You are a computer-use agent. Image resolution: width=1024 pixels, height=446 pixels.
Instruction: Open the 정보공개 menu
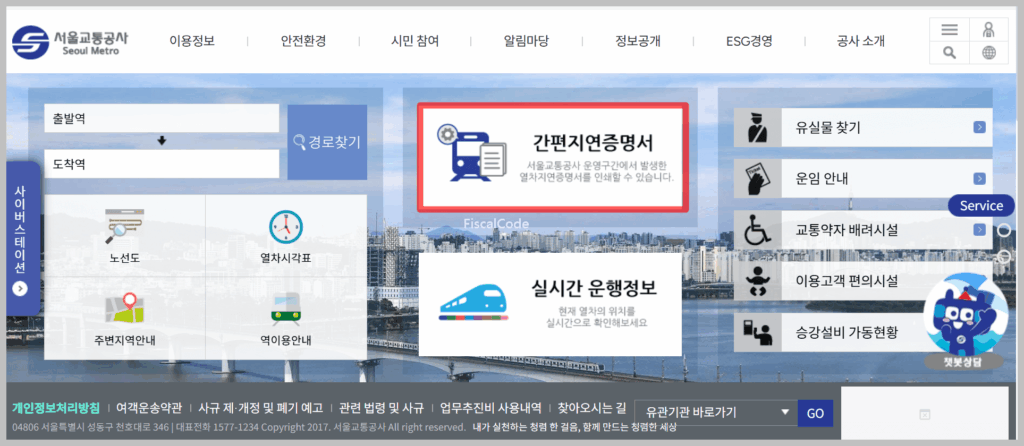pyautogui.click(x=637, y=41)
